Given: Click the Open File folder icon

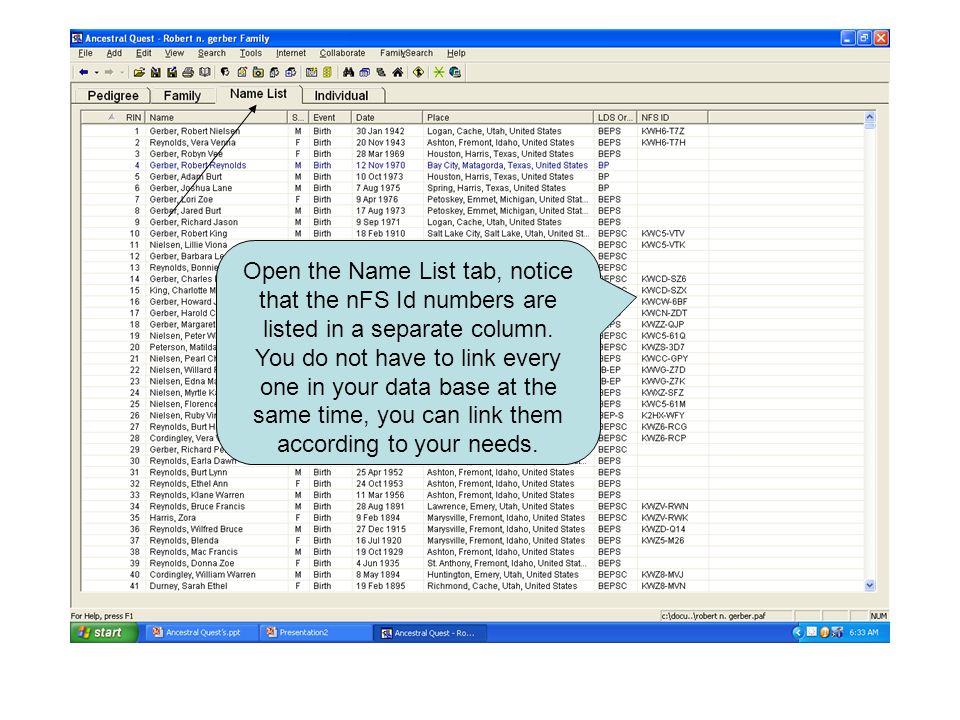Looking at the screenshot, I should pyautogui.click(x=140, y=72).
